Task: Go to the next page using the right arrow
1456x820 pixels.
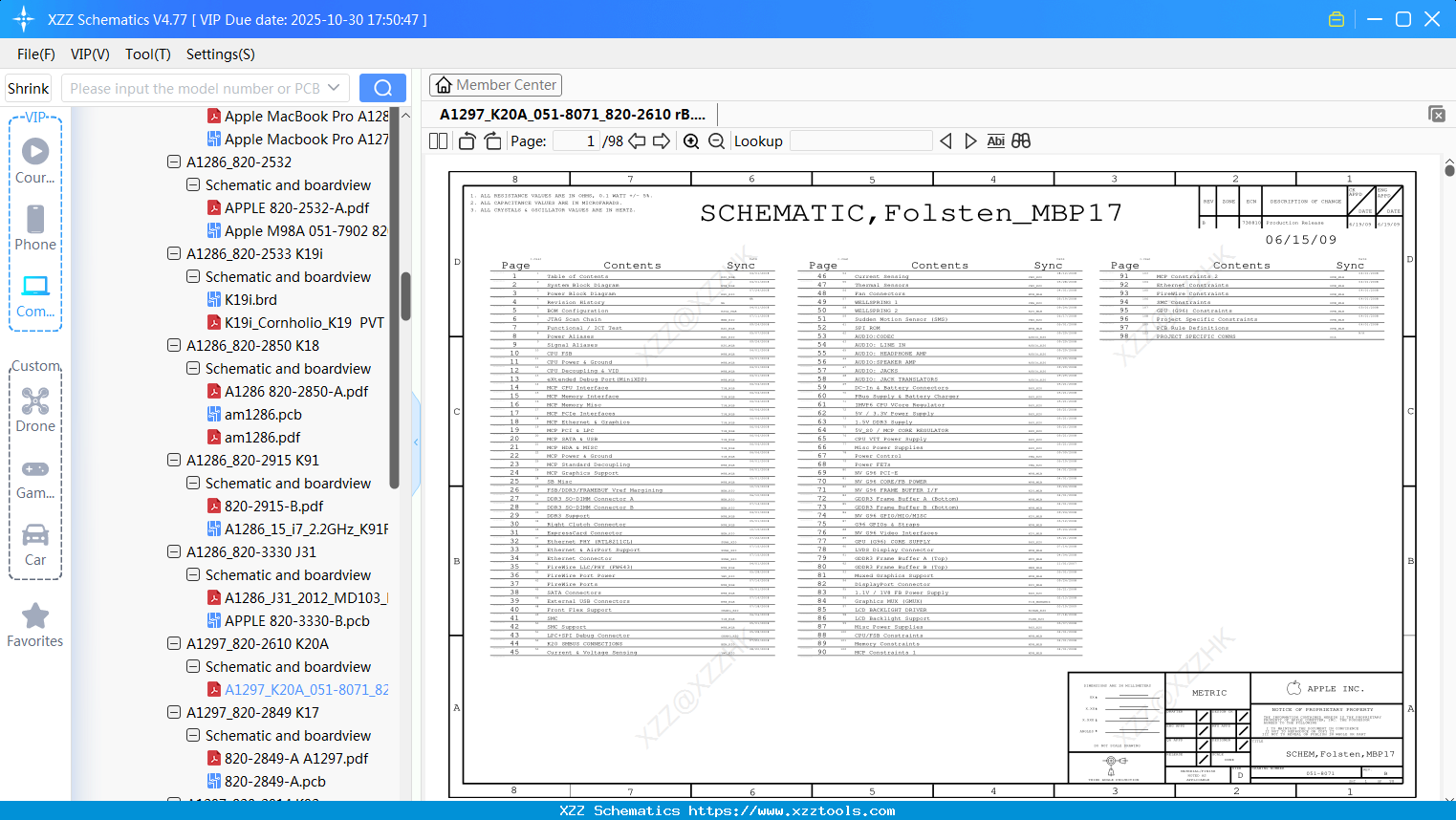Action: [662, 141]
